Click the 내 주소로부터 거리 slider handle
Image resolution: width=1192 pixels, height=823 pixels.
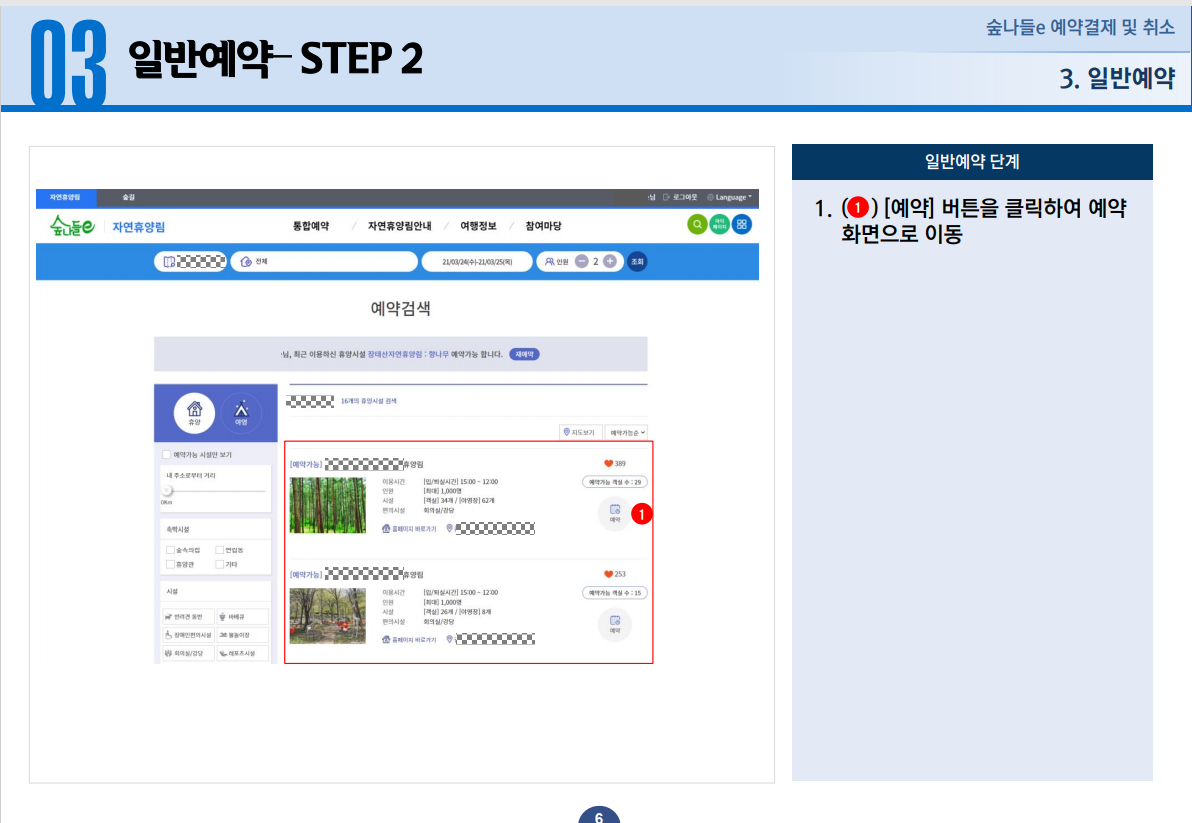(167, 490)
